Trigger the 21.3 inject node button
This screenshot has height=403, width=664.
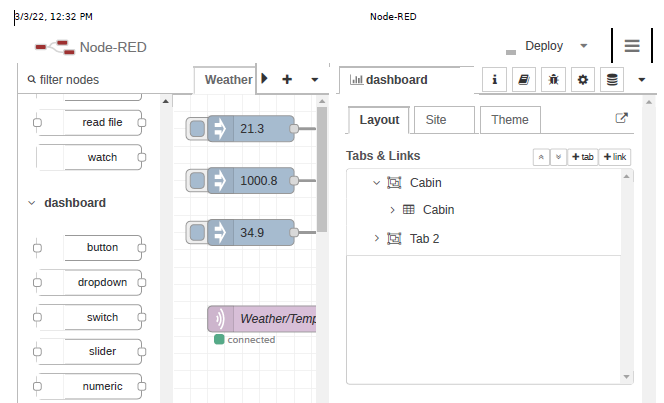click(197, 129)
